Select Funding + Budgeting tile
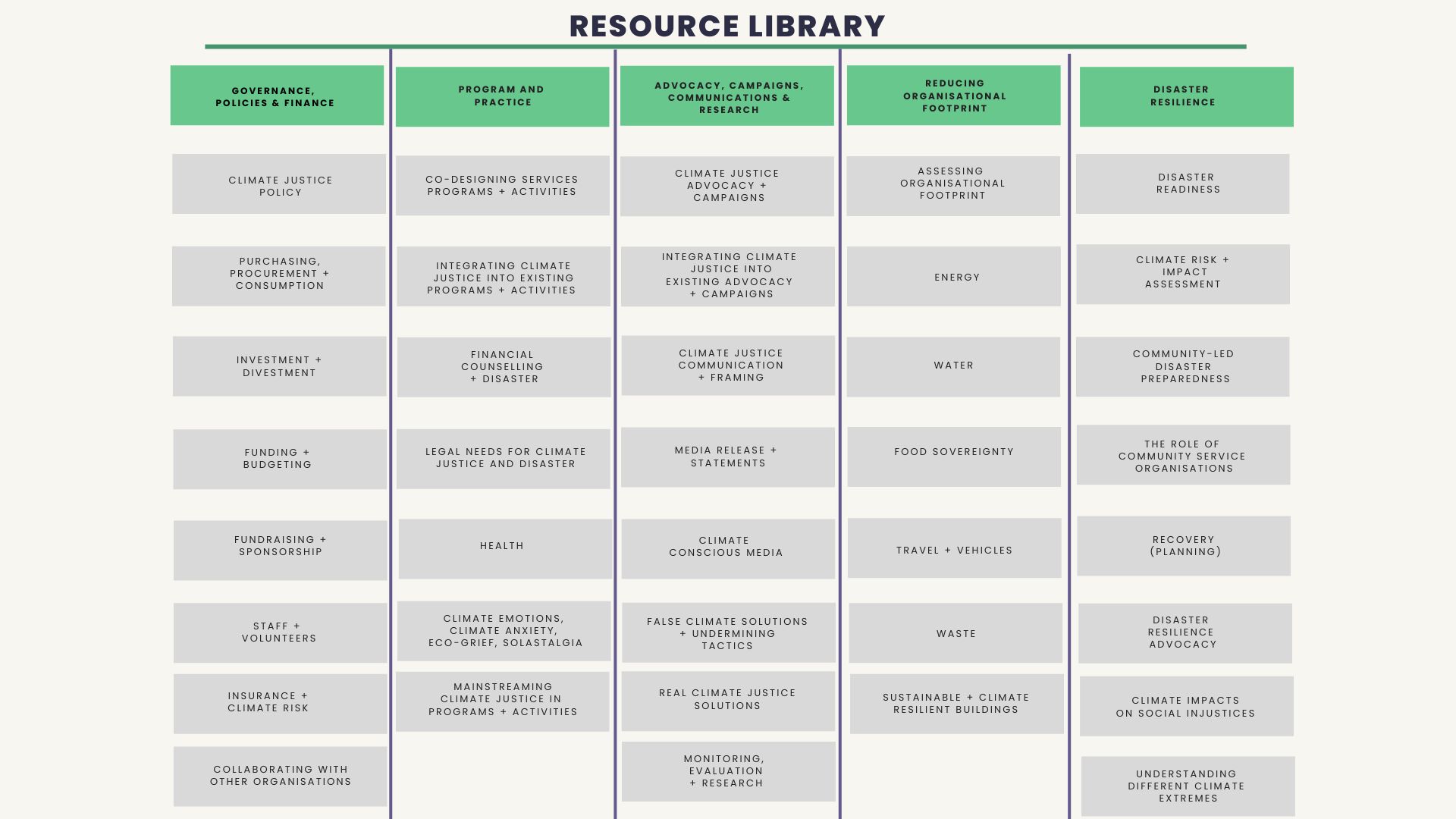The image size is (1456, 819). coord(280,460)
